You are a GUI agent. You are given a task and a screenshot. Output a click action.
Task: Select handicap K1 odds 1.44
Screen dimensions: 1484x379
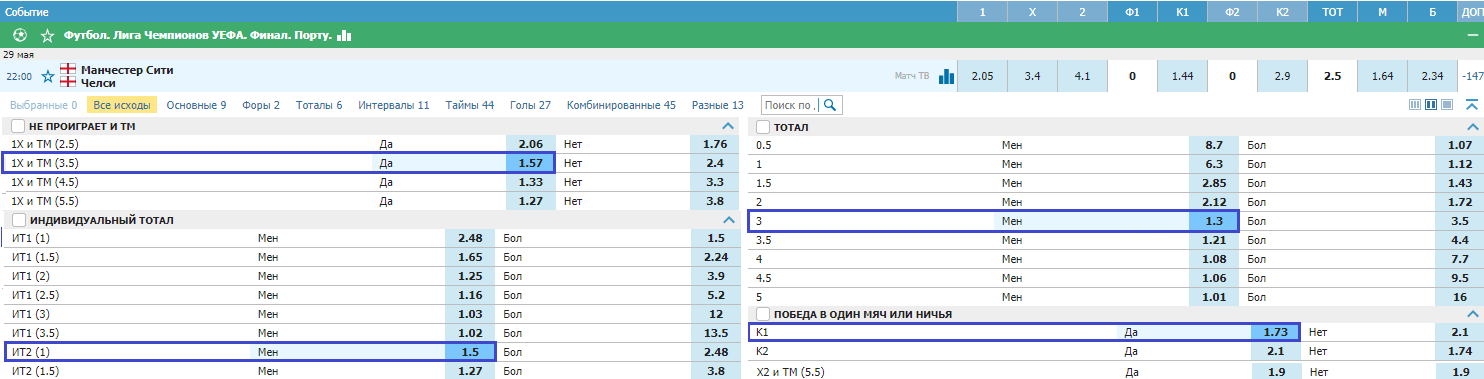[x=1182, y=76]
